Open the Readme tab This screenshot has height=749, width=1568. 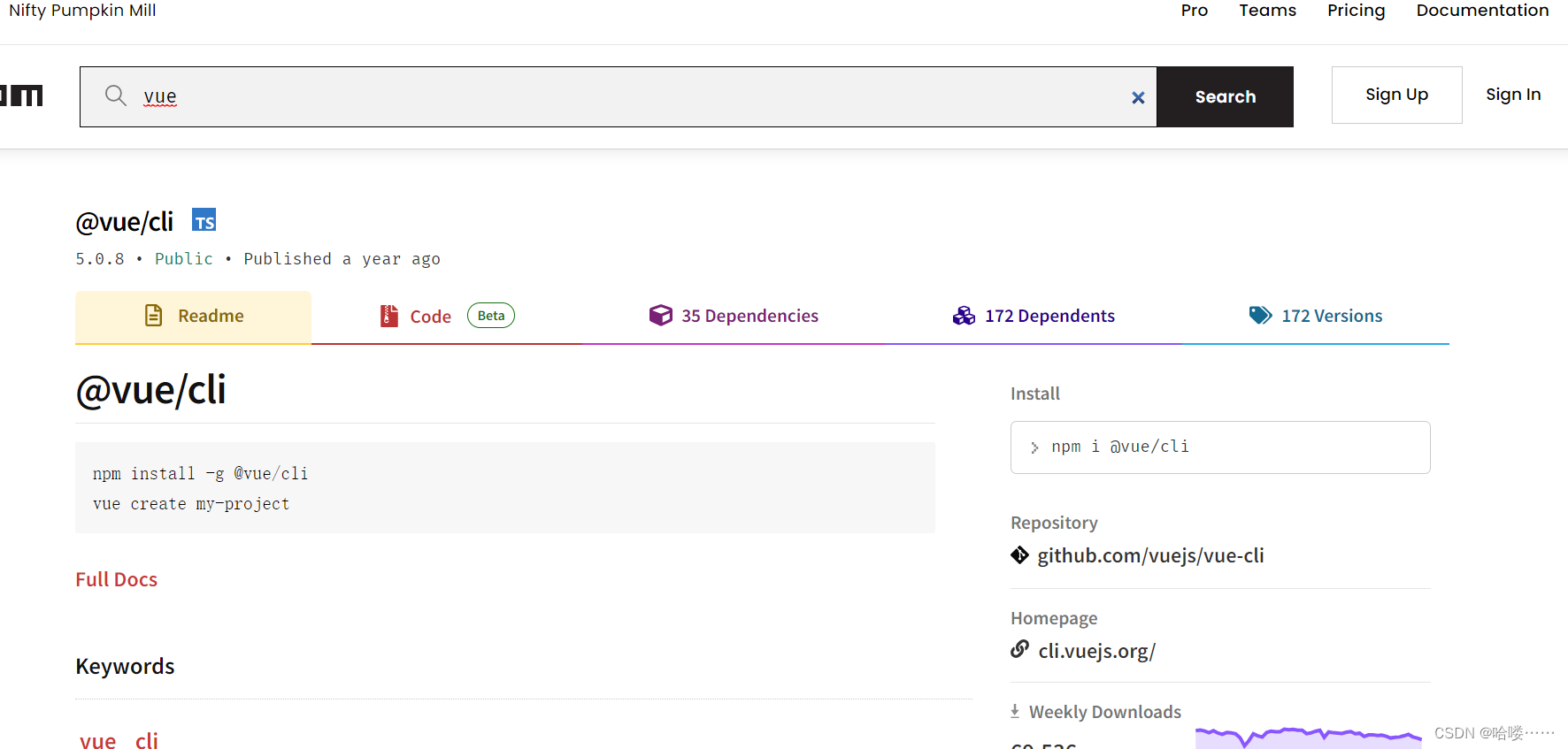tap(193, 317)
